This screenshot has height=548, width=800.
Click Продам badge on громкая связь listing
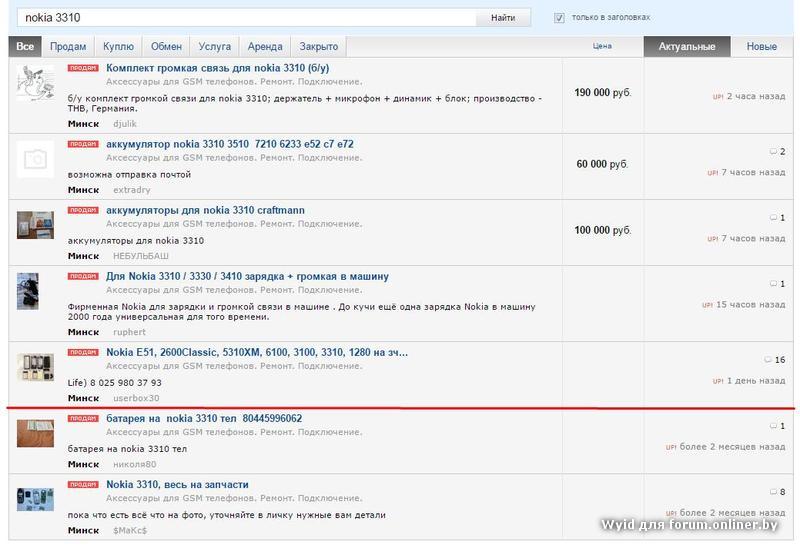click(x=83, y=68)
